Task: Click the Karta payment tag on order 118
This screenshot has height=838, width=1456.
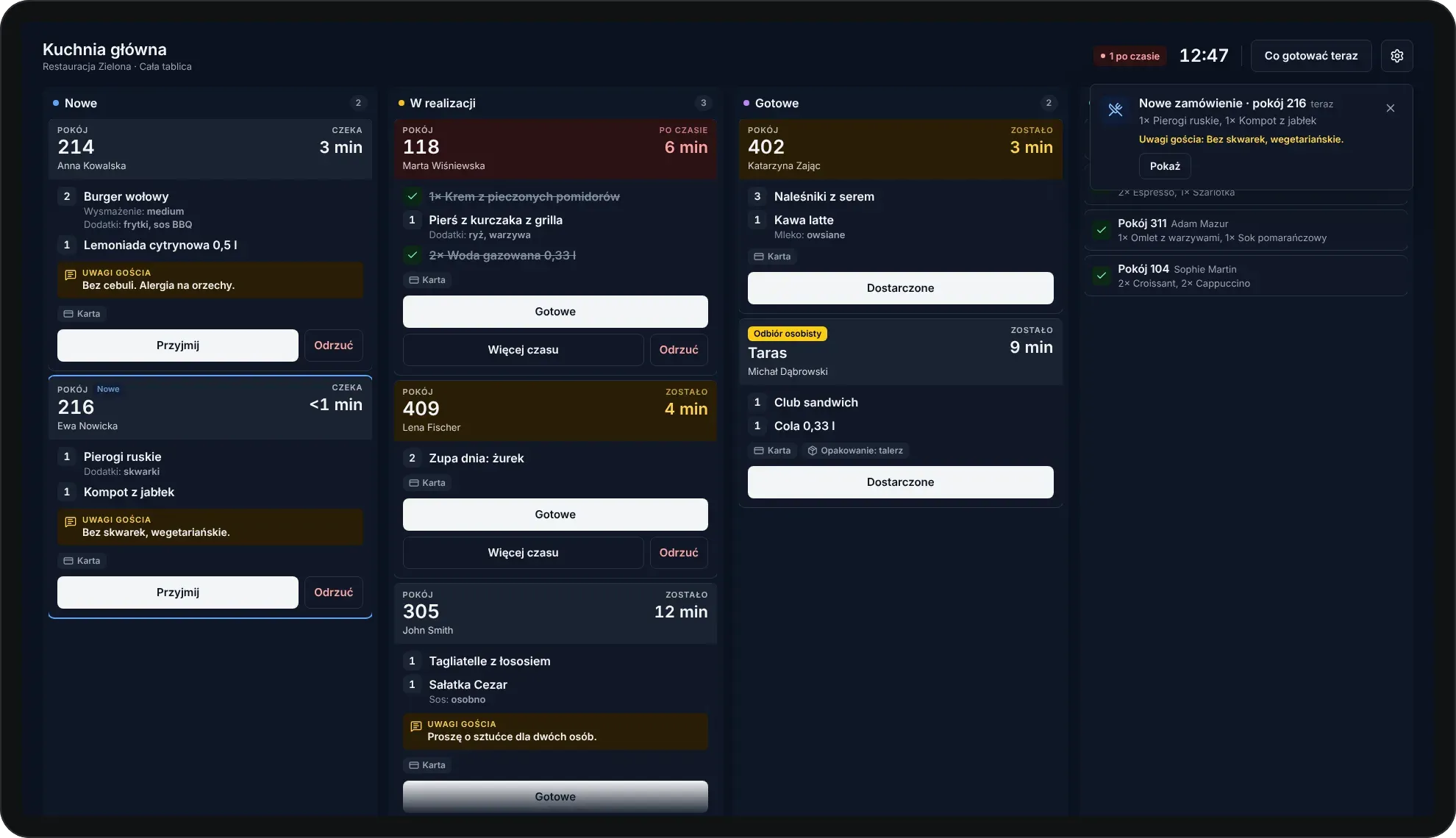Action: coord(427,280)
